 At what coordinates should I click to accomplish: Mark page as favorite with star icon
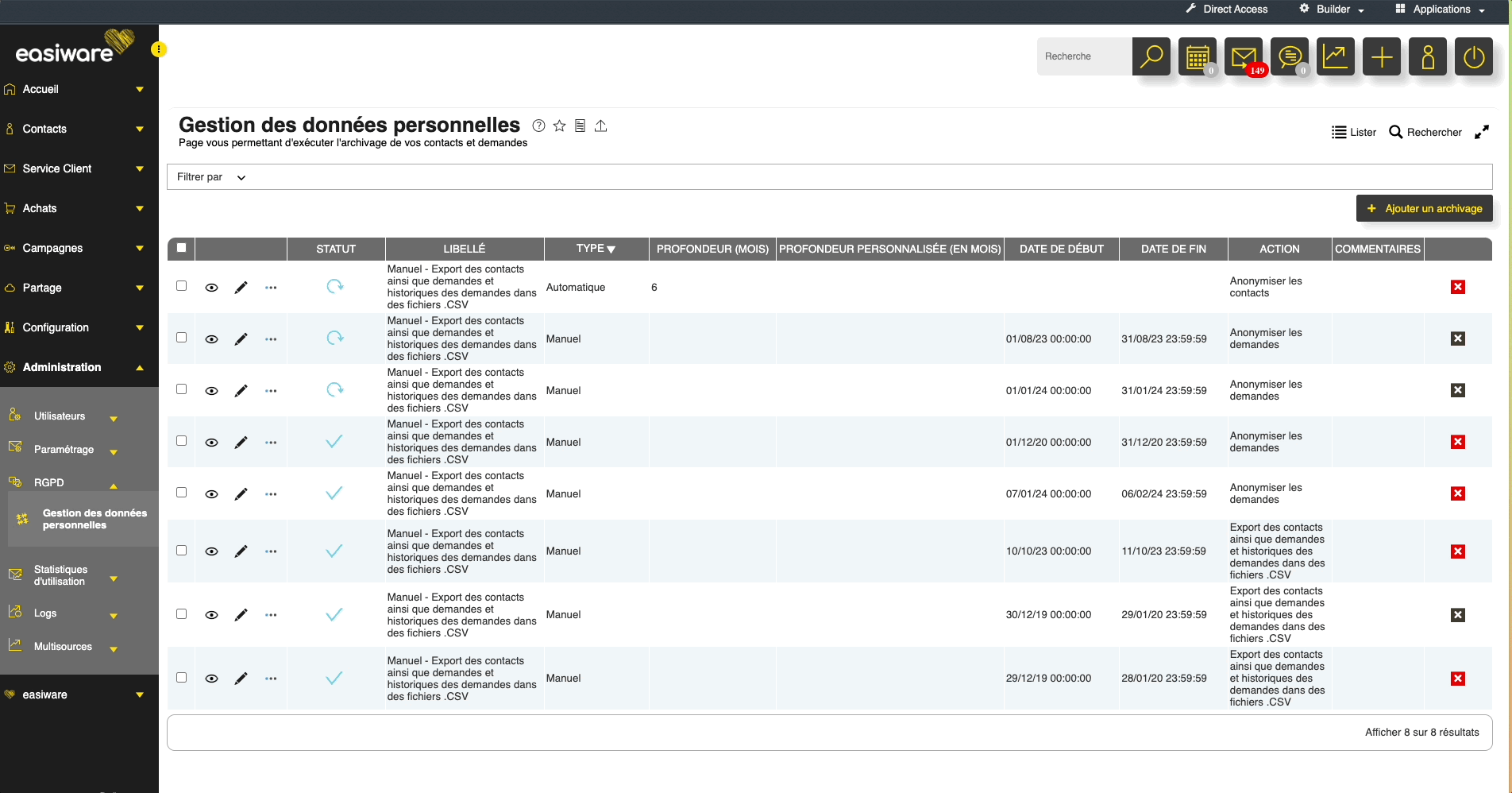559,126
